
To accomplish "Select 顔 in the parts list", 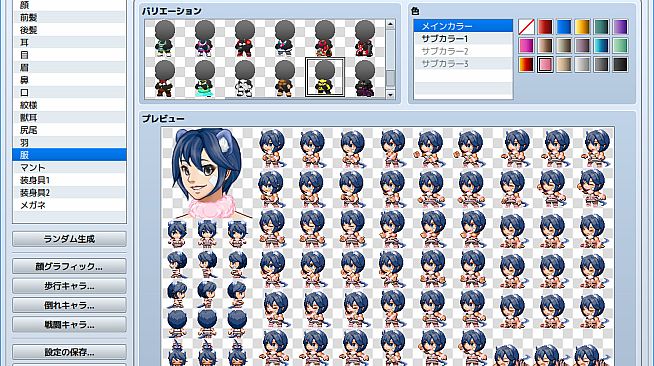I will [69, 5].
